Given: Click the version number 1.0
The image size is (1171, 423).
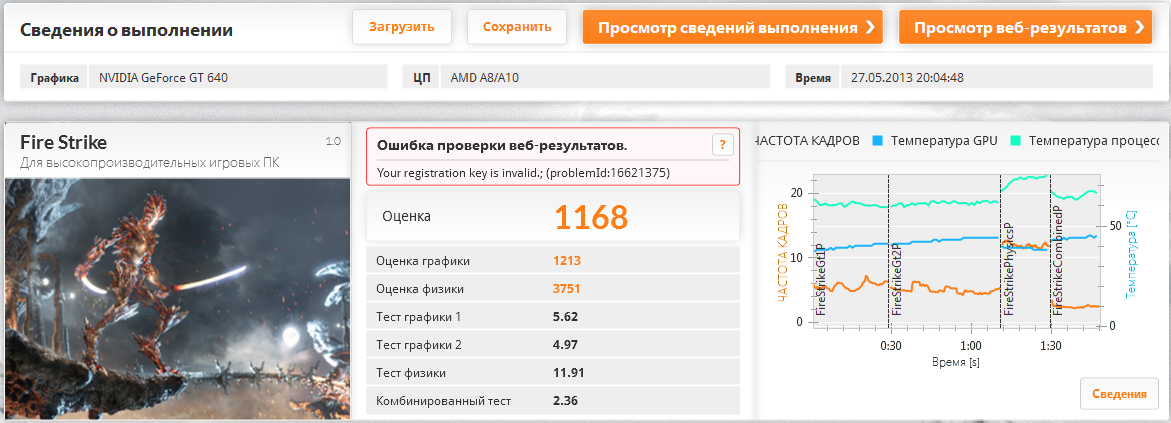Looking at the screenshot, I should 333,141.
